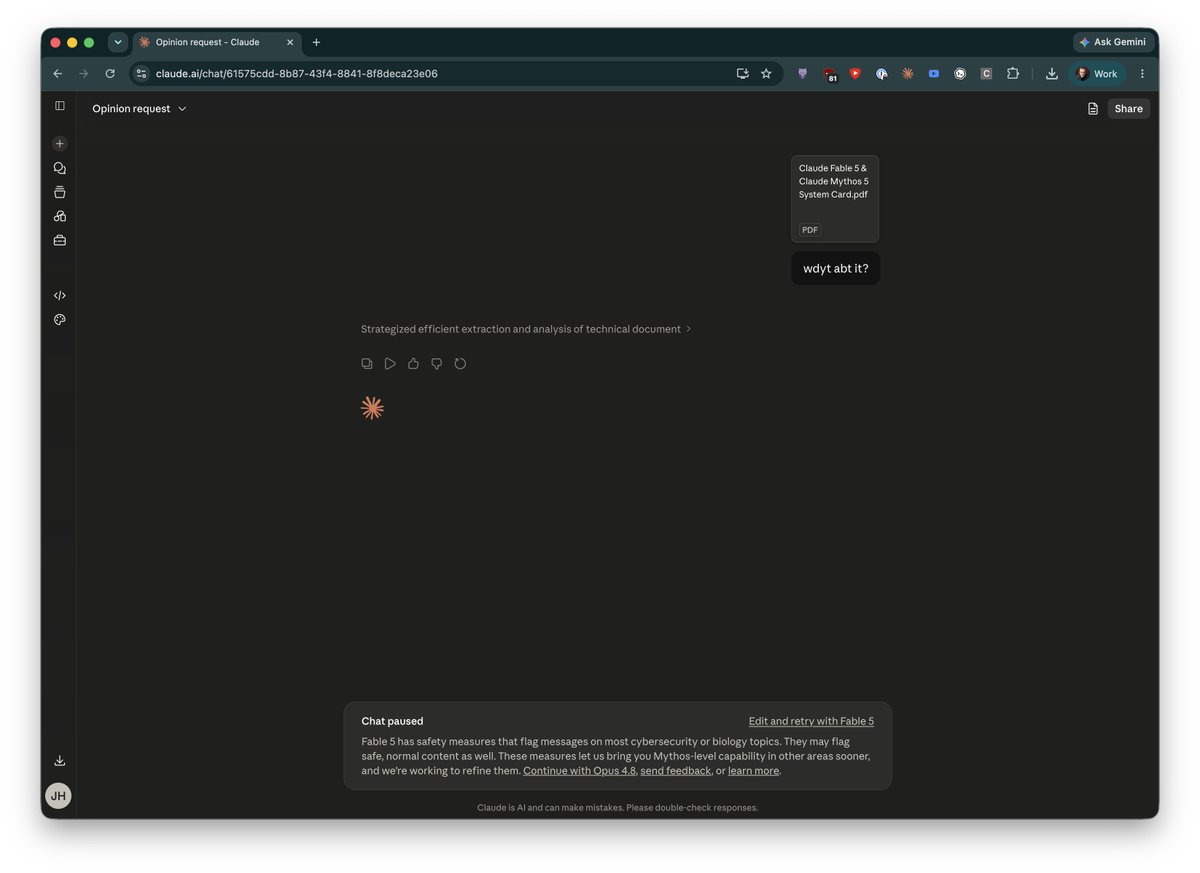Click the download apps icon in sidebar
Viewport: 1200px width, 873px height.
[60, 761]
